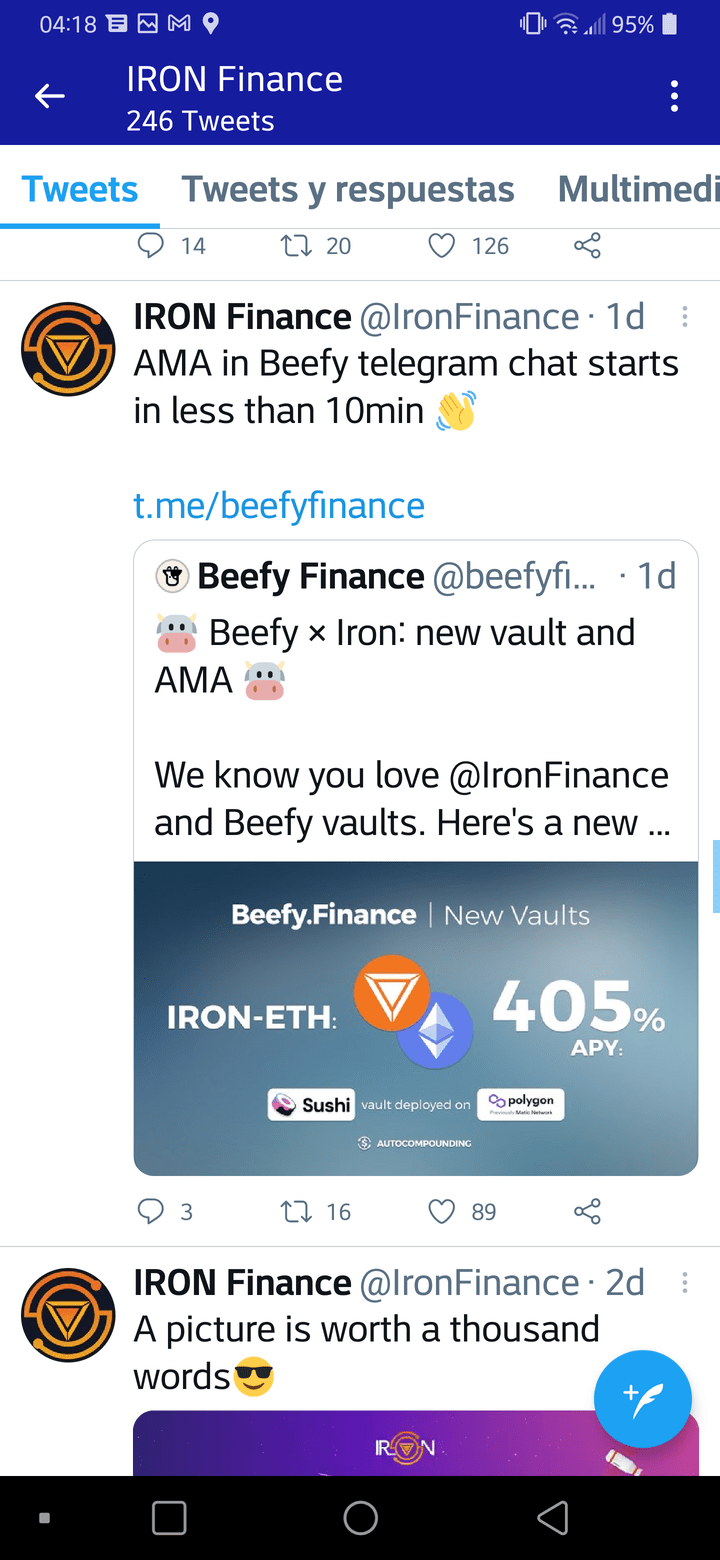Reply to the top tweet with 14 replies

(150, 246)
